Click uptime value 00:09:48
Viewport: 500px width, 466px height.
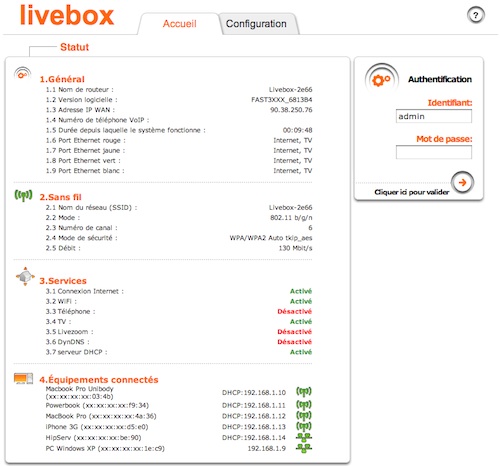(x=297, y=130)
